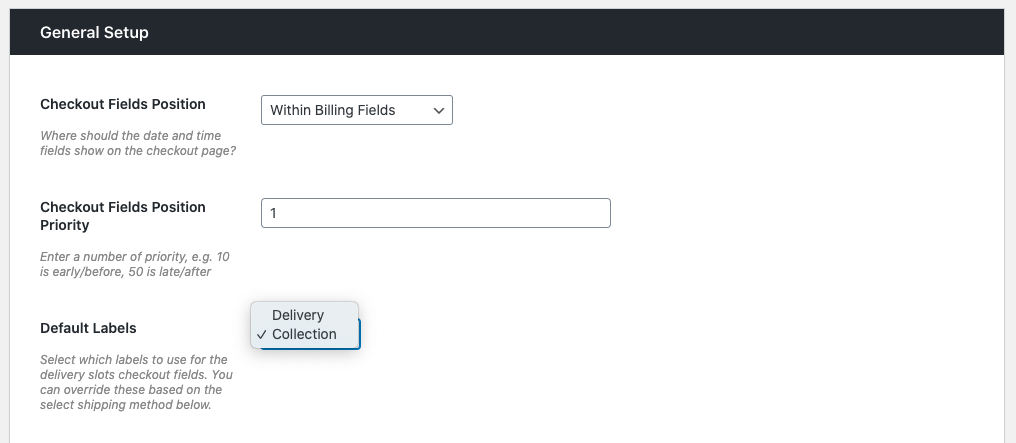Focus the Checkout Fields Position Priority input
The height and width of the screenshot is (443, 1016).
435,213
